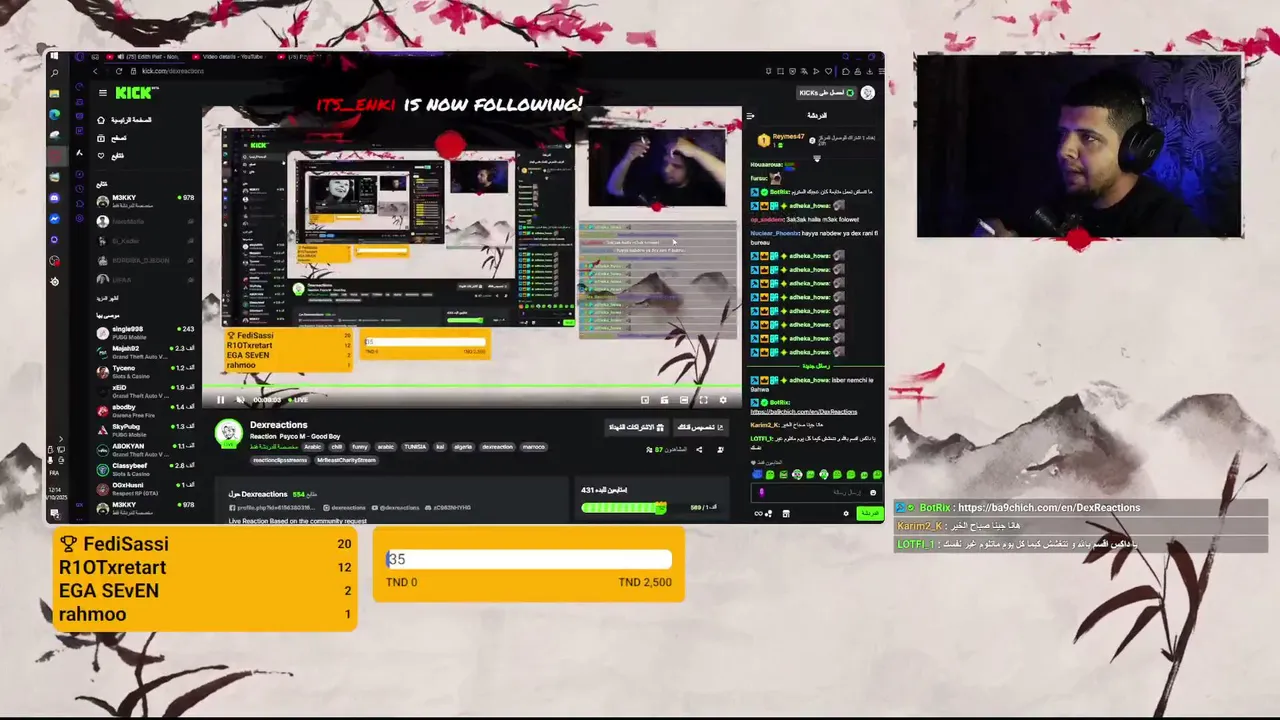Expand the pinned Reymes47 gift message
Screen dimensions: 1280x720
817,158
